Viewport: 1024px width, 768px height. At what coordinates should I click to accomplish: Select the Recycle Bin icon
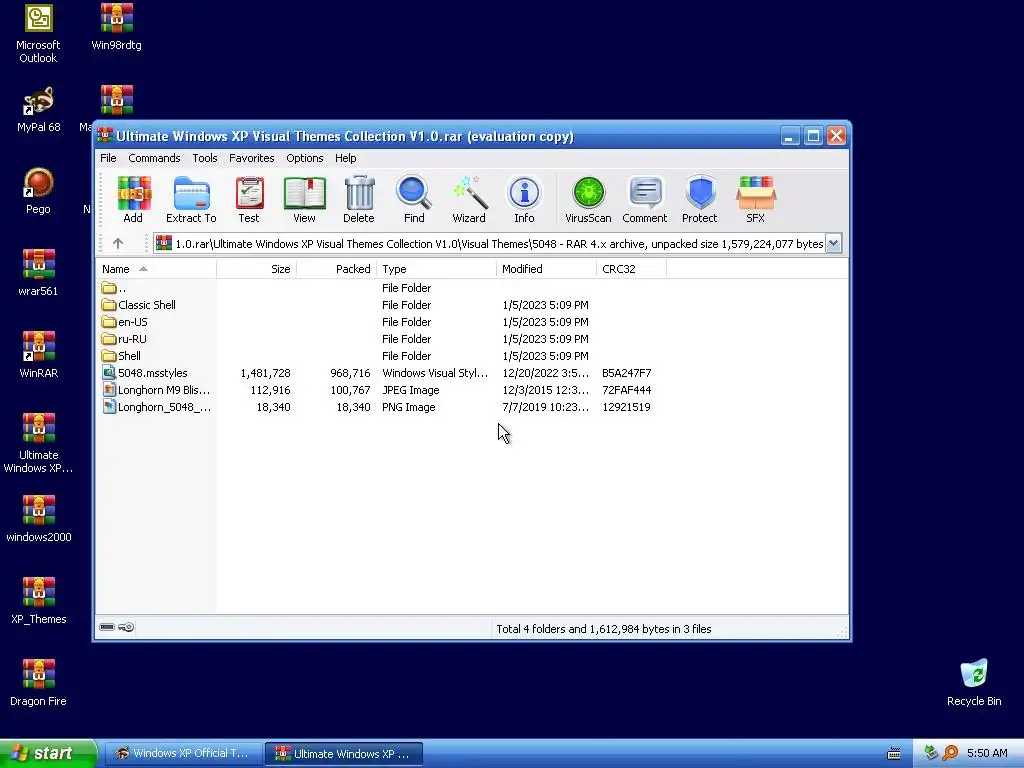coord(974,683)
